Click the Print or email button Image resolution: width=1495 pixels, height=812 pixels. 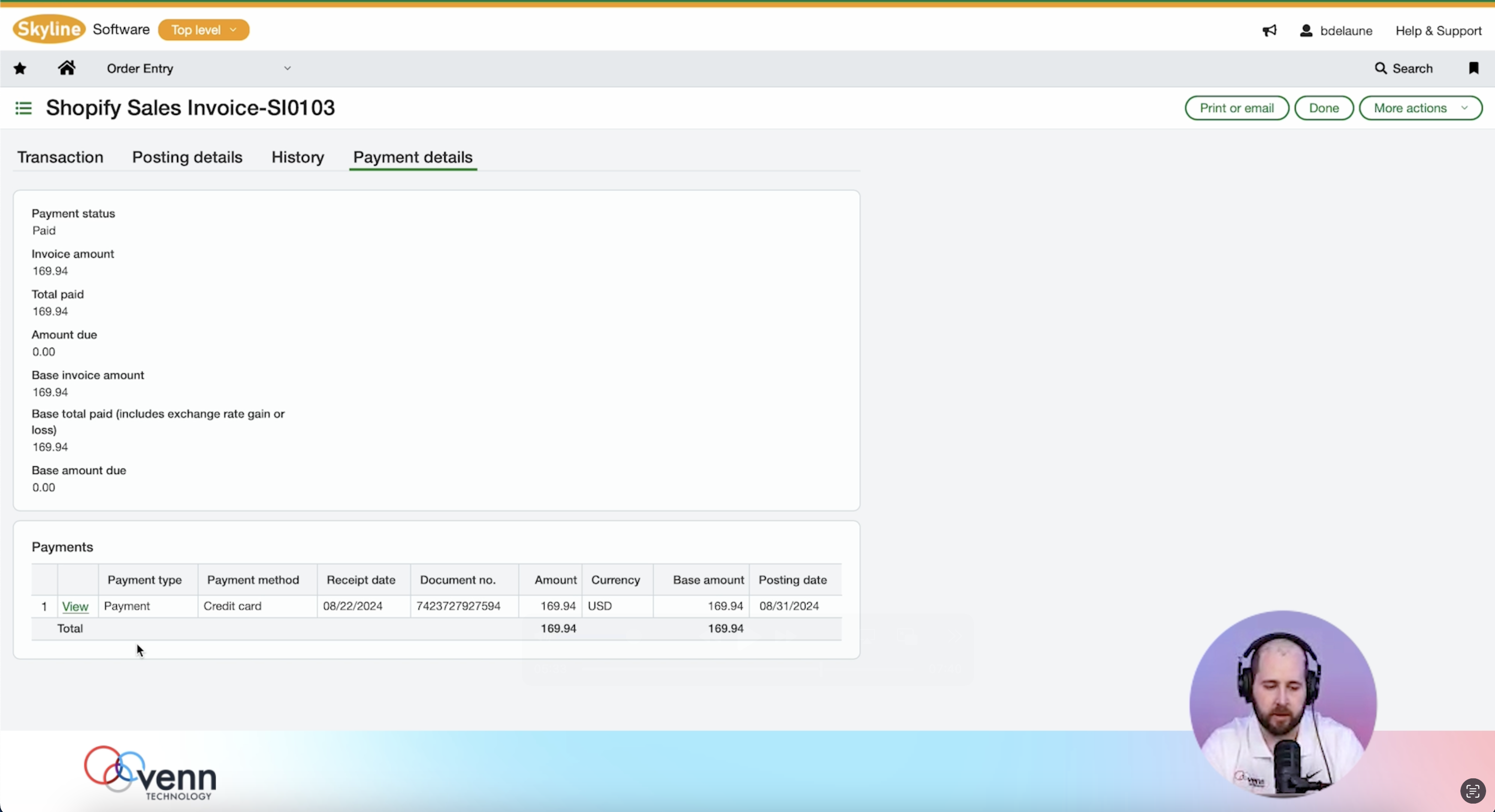tap(1237, 108)
